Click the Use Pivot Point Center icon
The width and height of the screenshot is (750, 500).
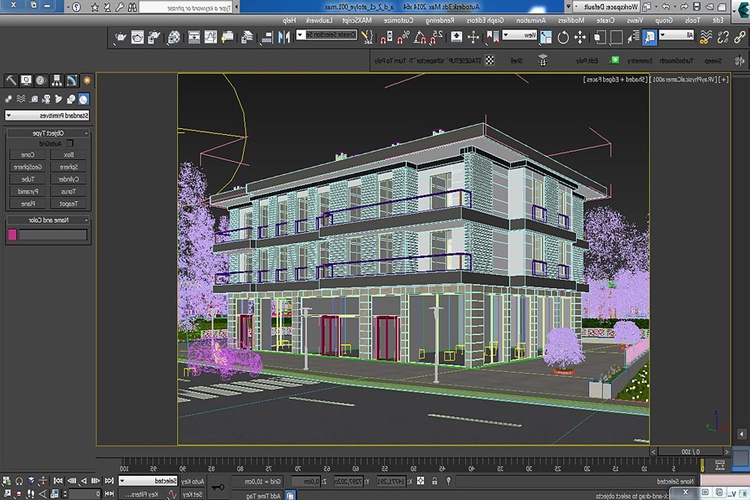pyautogui.click(x=492, y=37)
